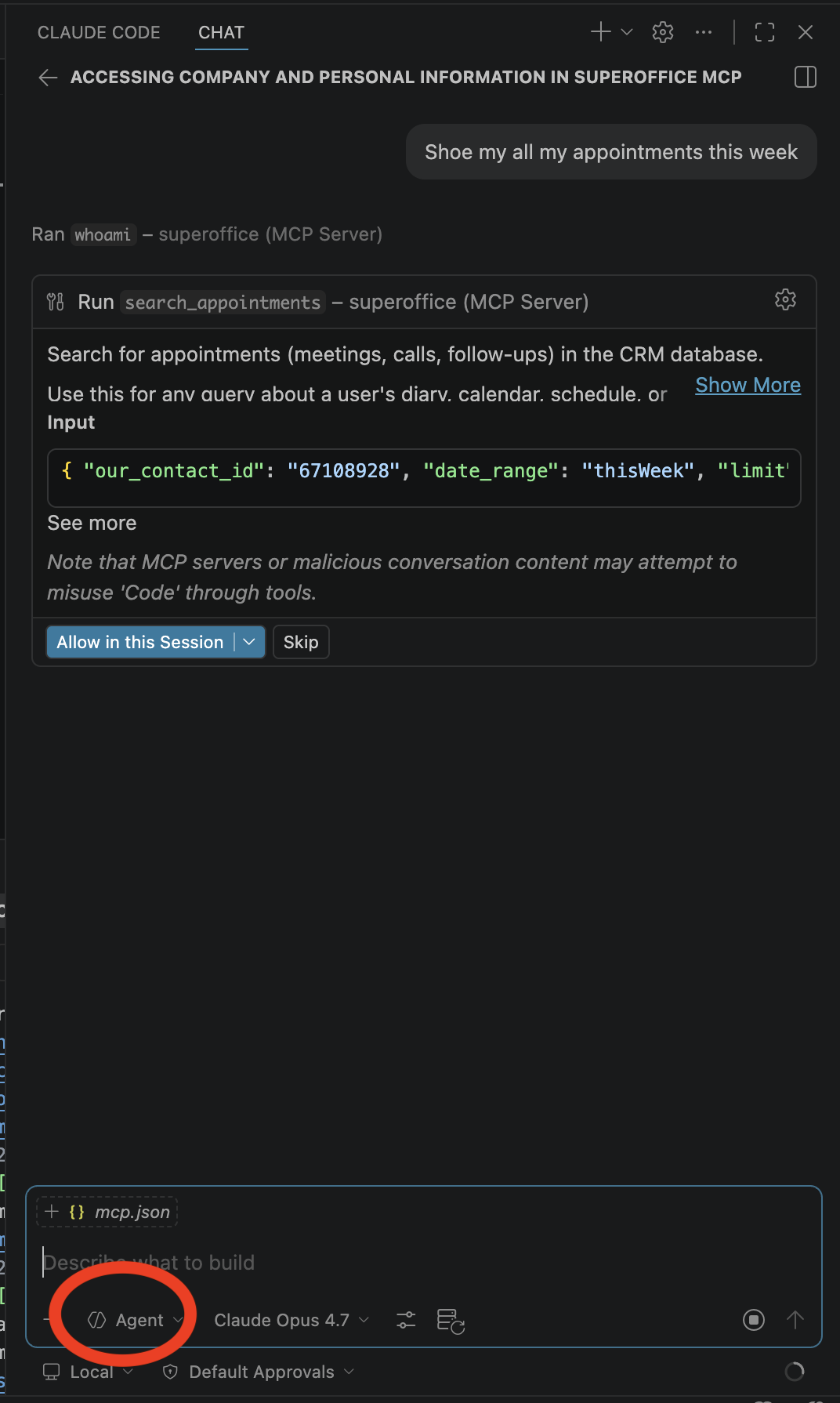
Task: Close the chat panel
Action: coord(805,32)
